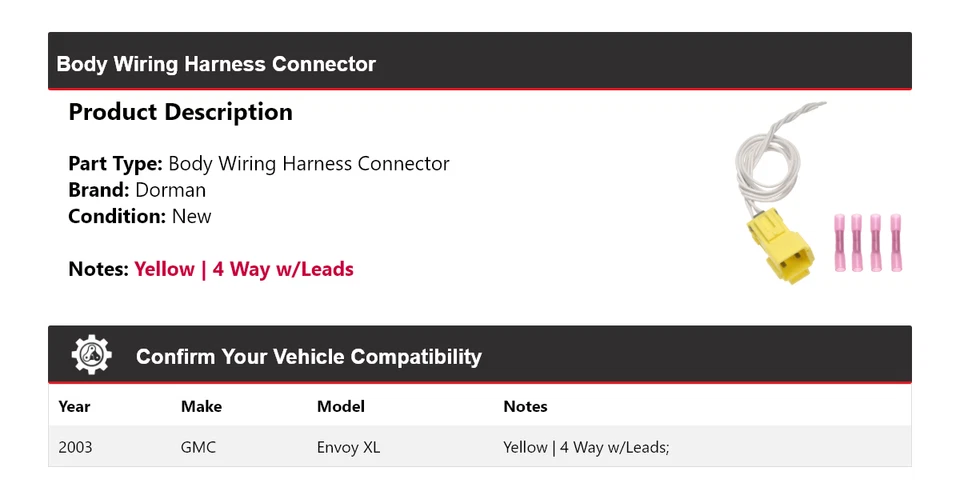Screen dimensions: 960x499
Task: Click the table row notes Yellow 4 Way w/Leads
Action: pyautogui.click(x=587, y=447)
